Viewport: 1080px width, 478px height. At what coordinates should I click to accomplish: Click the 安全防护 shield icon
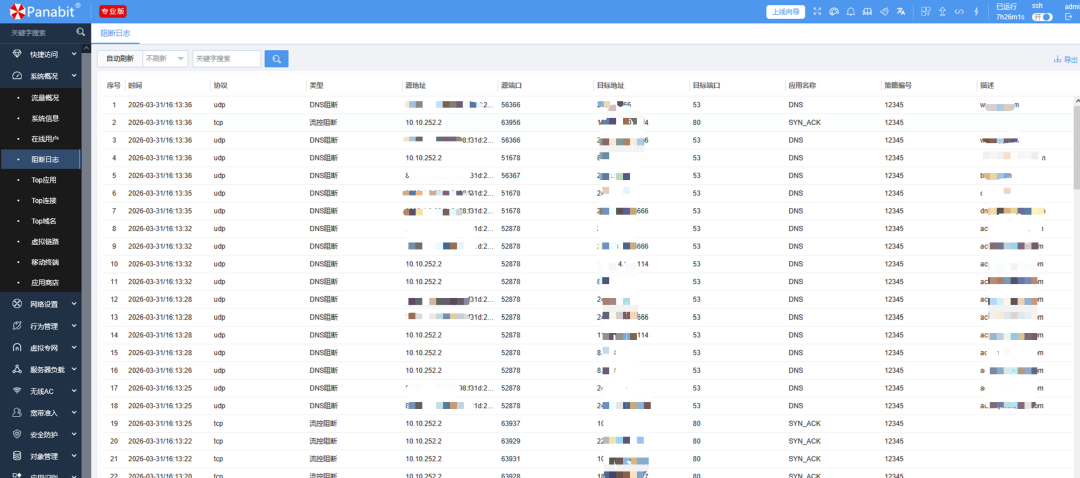tap(17, 435)
